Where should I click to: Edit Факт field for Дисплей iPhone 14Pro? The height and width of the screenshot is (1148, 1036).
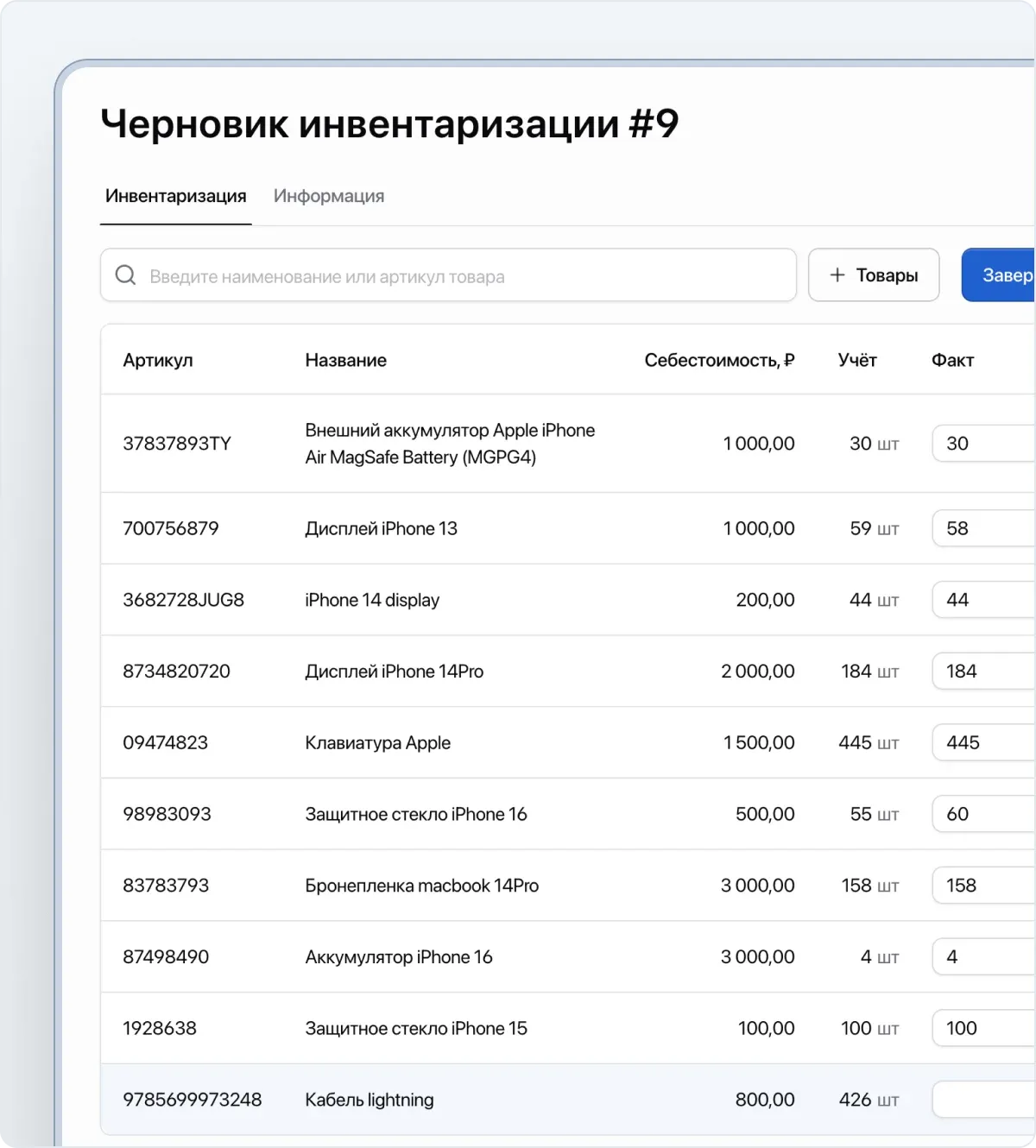click(x=984, y=672)
